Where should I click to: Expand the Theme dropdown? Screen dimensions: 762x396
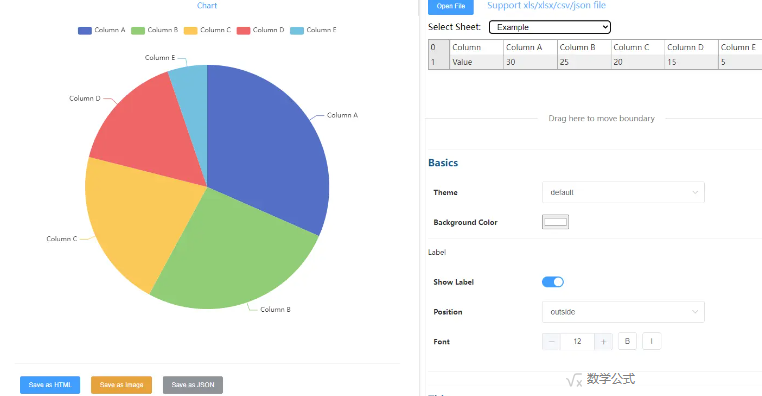pos(623,192)
